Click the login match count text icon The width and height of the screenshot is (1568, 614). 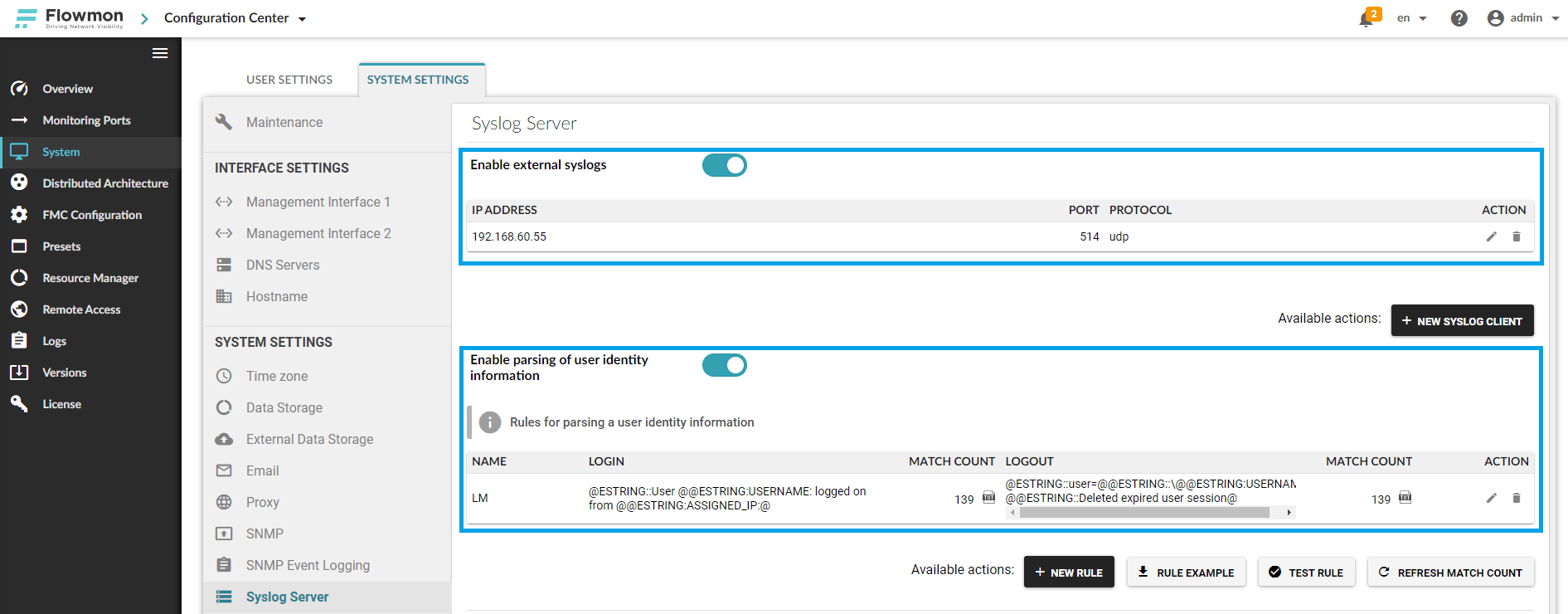pos(988,498)
